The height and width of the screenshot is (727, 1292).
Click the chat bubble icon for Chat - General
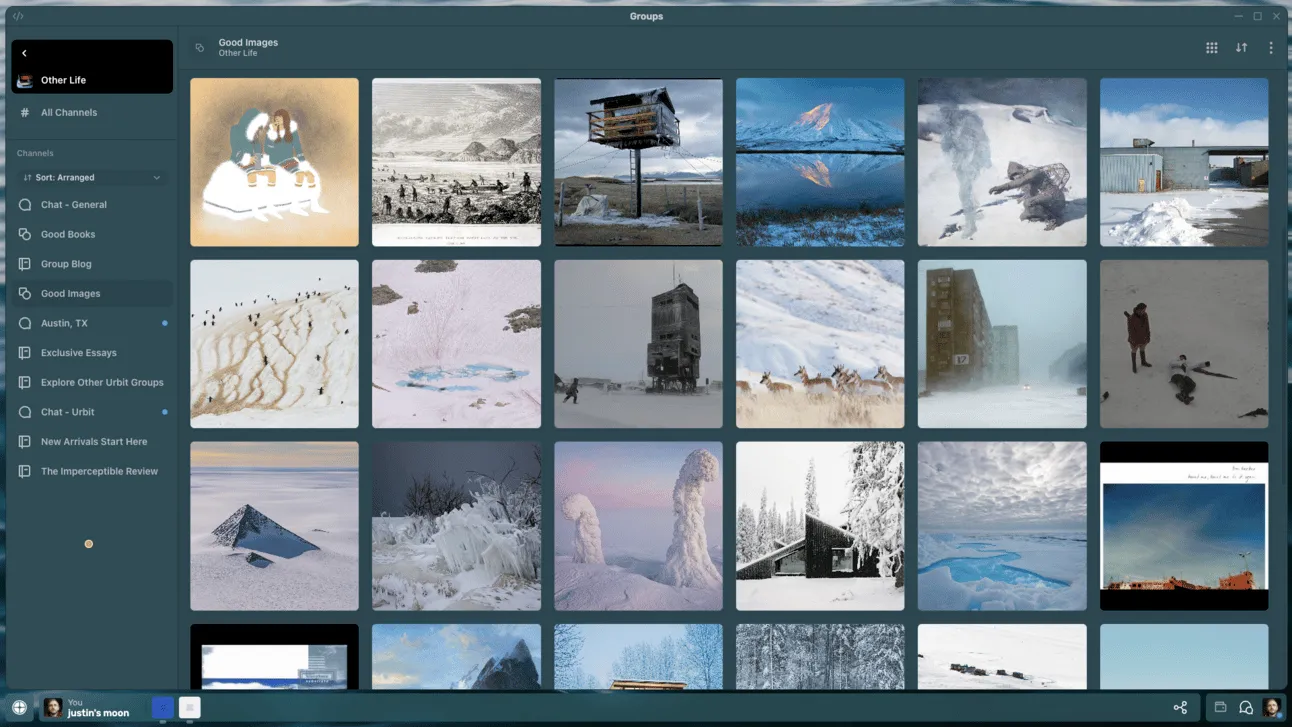tap(25, 204)
